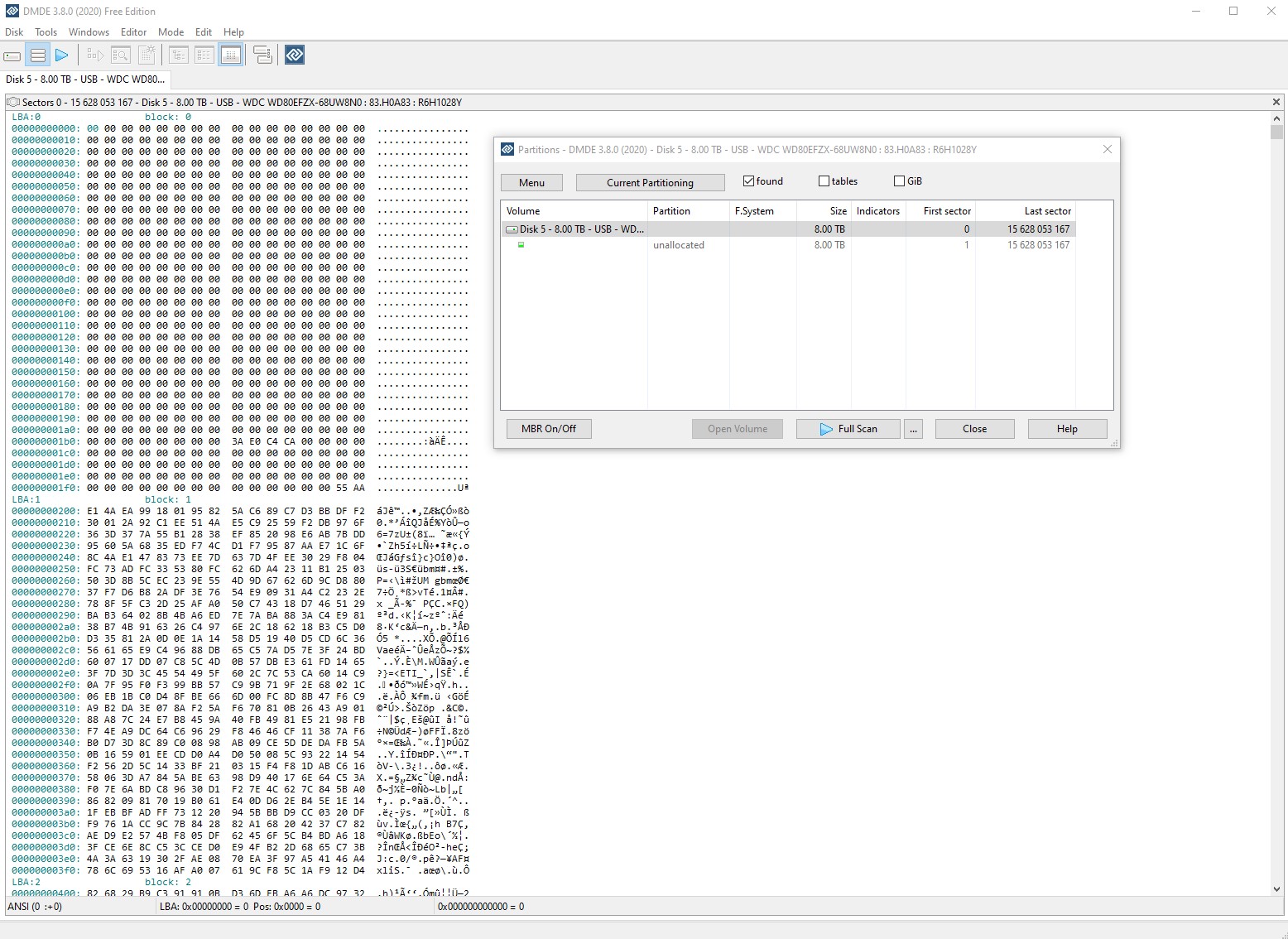
Task: Click the Help button in Partitions dialog
Action: pos(1067,429)
